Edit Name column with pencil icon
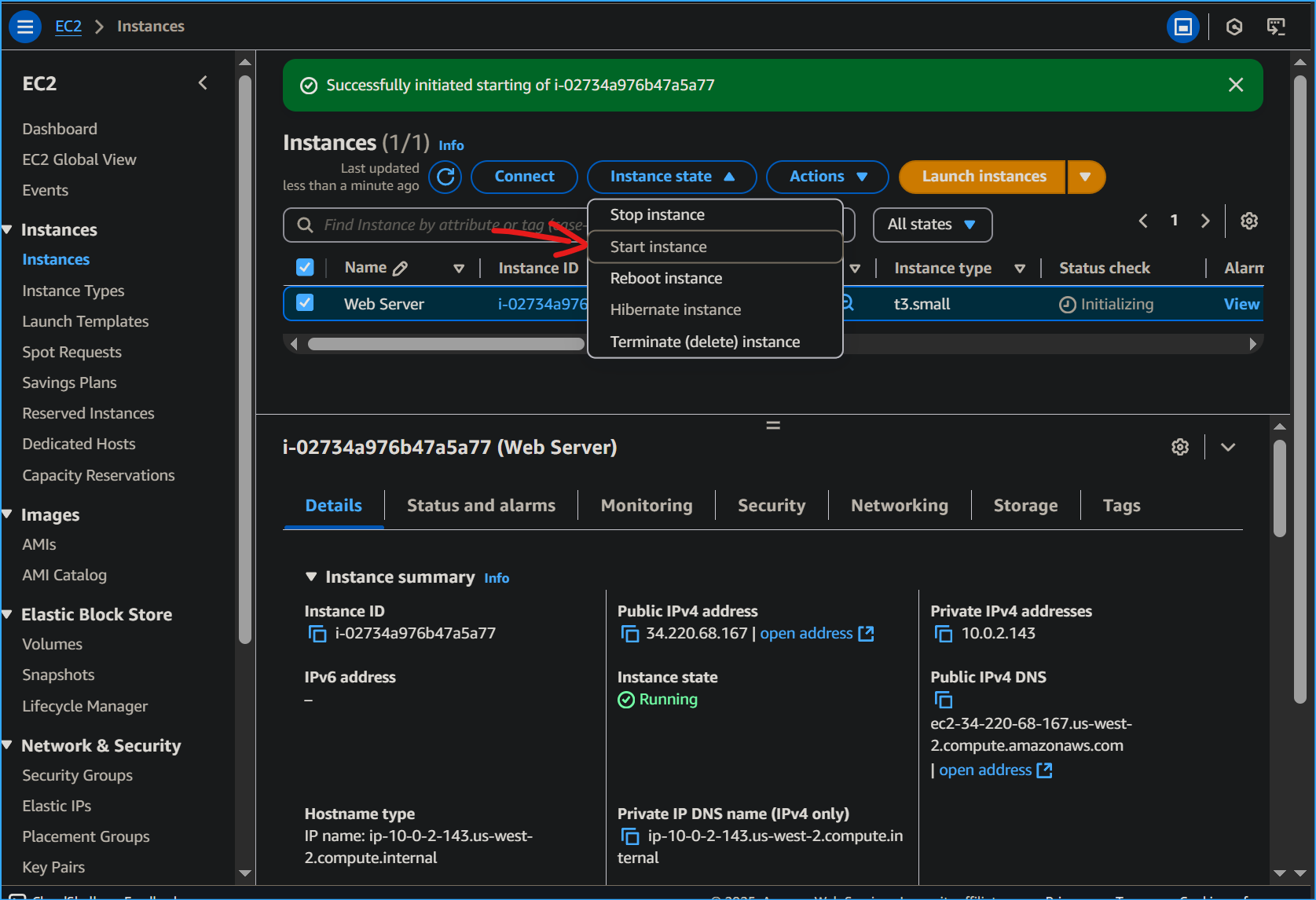The width and height of the screenshot is (1316, 900). [x=400, y=269]
